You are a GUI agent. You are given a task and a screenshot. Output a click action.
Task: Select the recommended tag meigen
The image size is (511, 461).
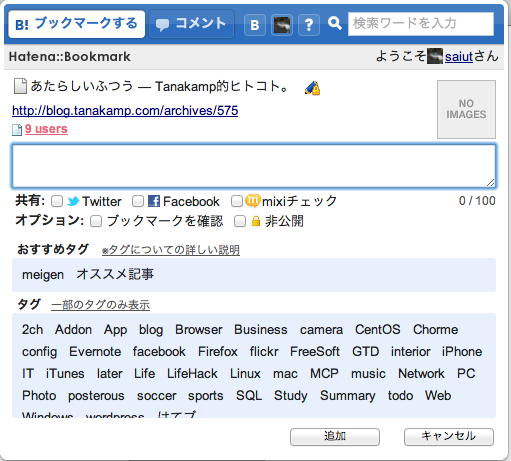tap(43, 275)
